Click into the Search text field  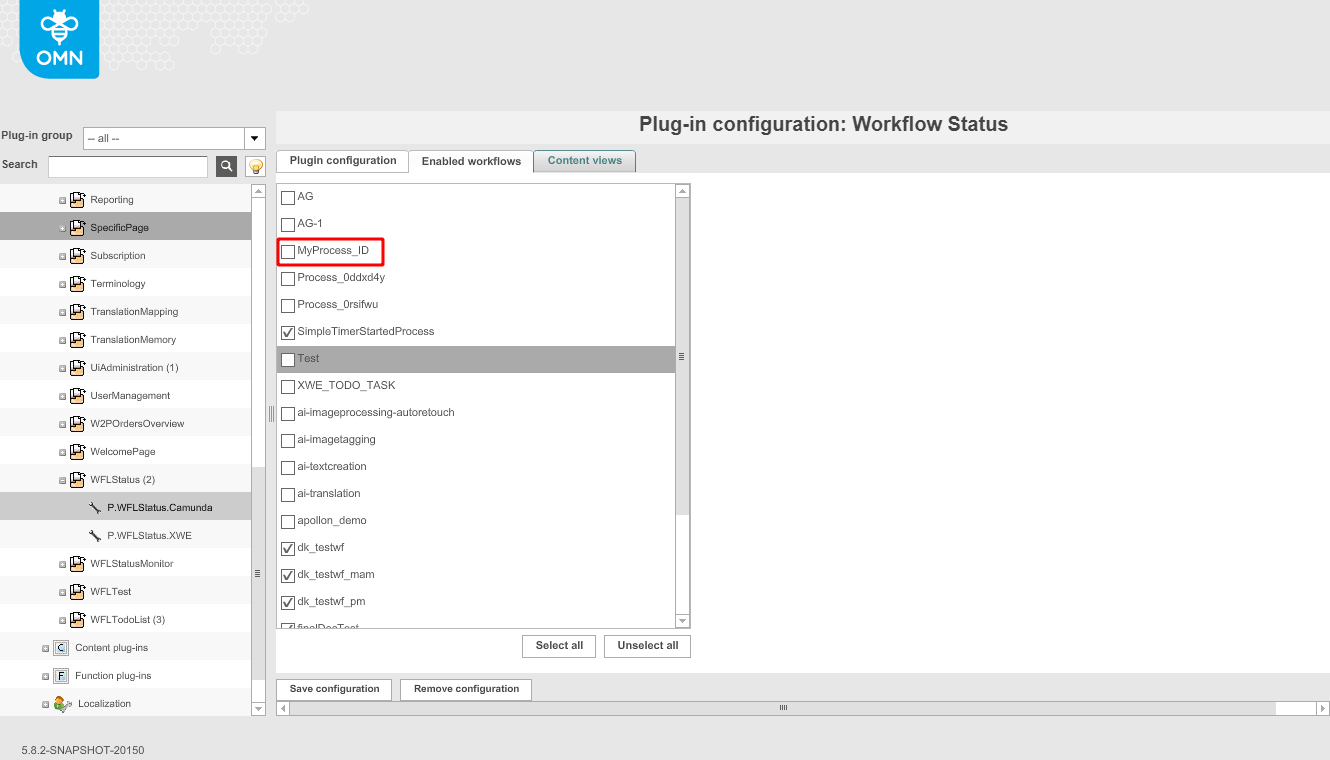(x=128, y=166)
